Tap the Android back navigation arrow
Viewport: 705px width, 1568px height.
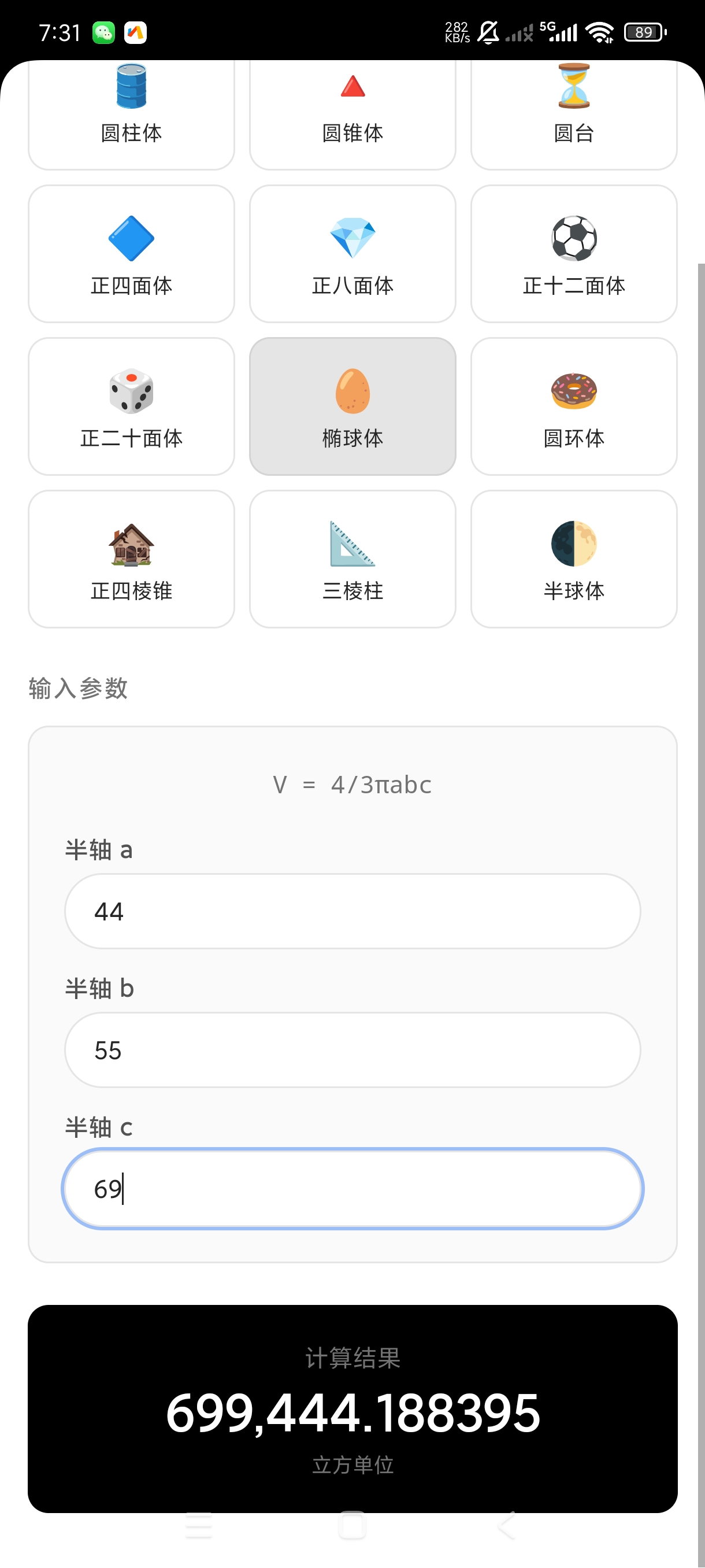[507, 1525]
